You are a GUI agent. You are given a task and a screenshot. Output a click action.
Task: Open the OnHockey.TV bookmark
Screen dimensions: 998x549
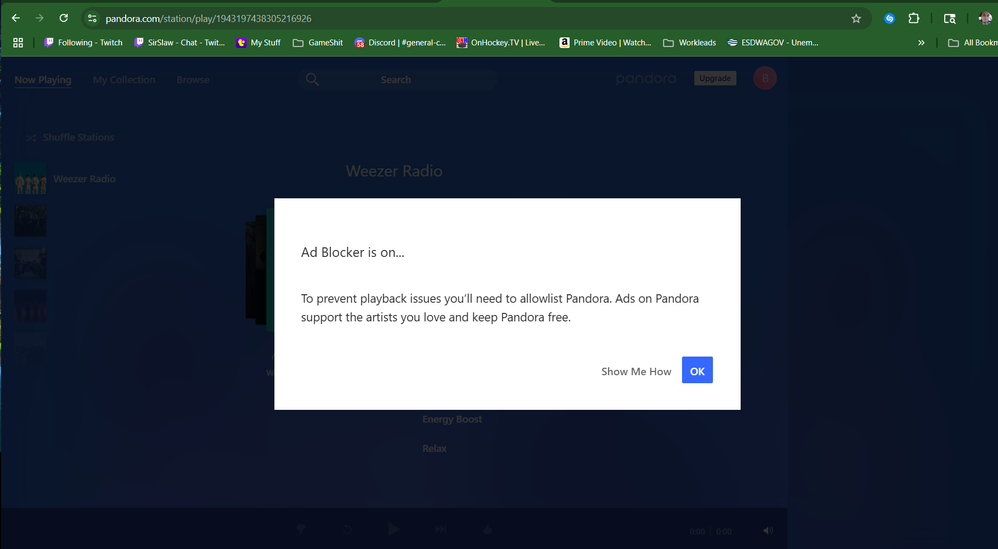coord(501,43)
